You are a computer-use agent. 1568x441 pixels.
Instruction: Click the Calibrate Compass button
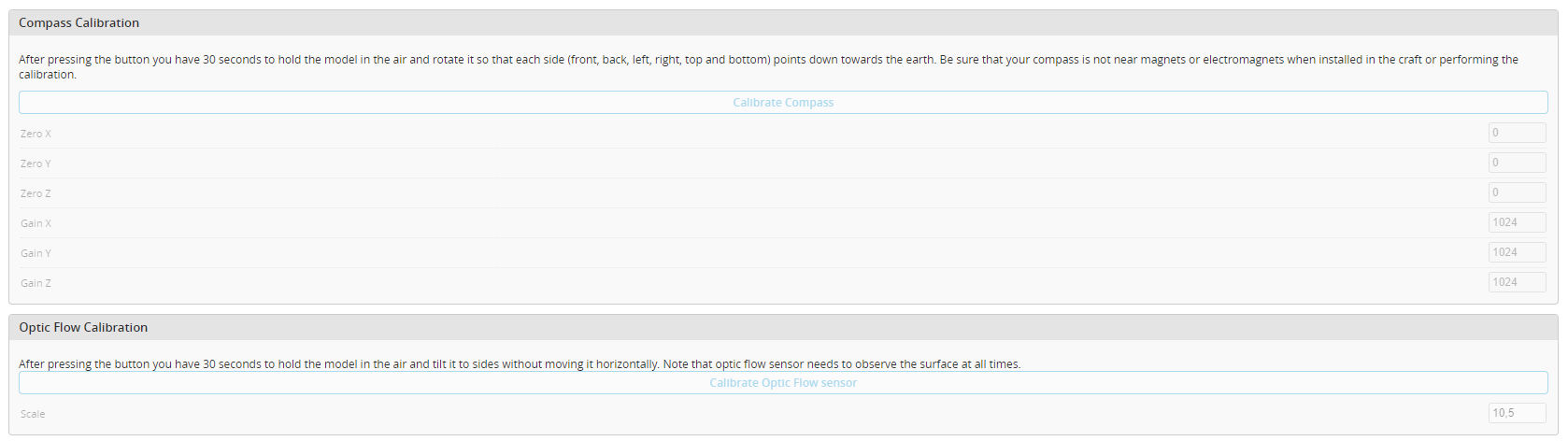(783, 103)
